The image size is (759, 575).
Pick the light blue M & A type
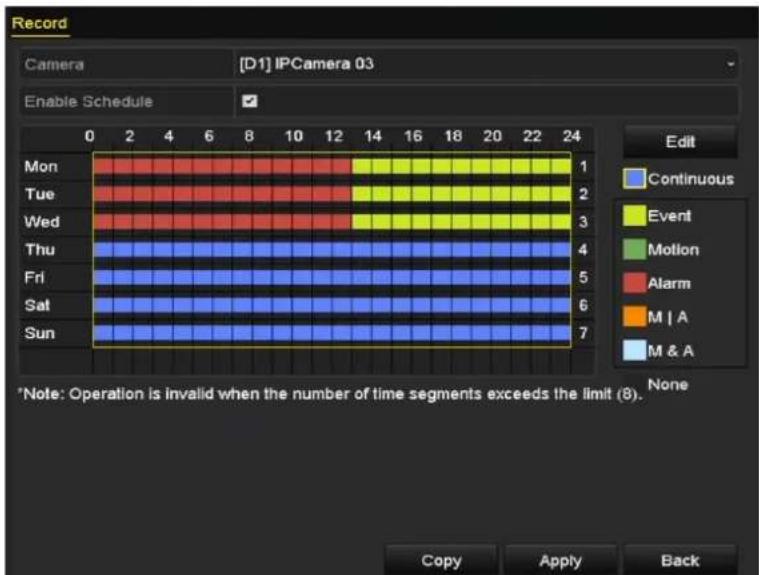(x=658, y=350)
